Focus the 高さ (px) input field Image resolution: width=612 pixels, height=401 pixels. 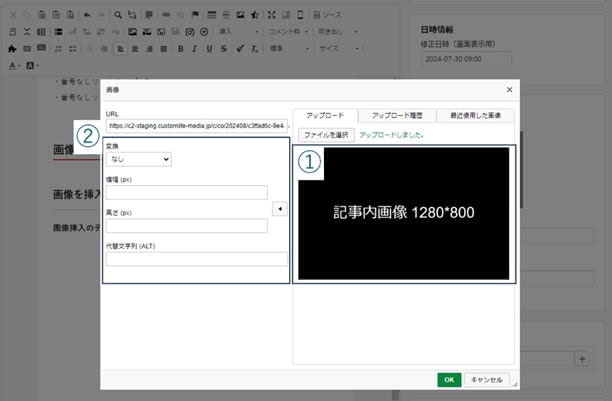click(187, 226)
